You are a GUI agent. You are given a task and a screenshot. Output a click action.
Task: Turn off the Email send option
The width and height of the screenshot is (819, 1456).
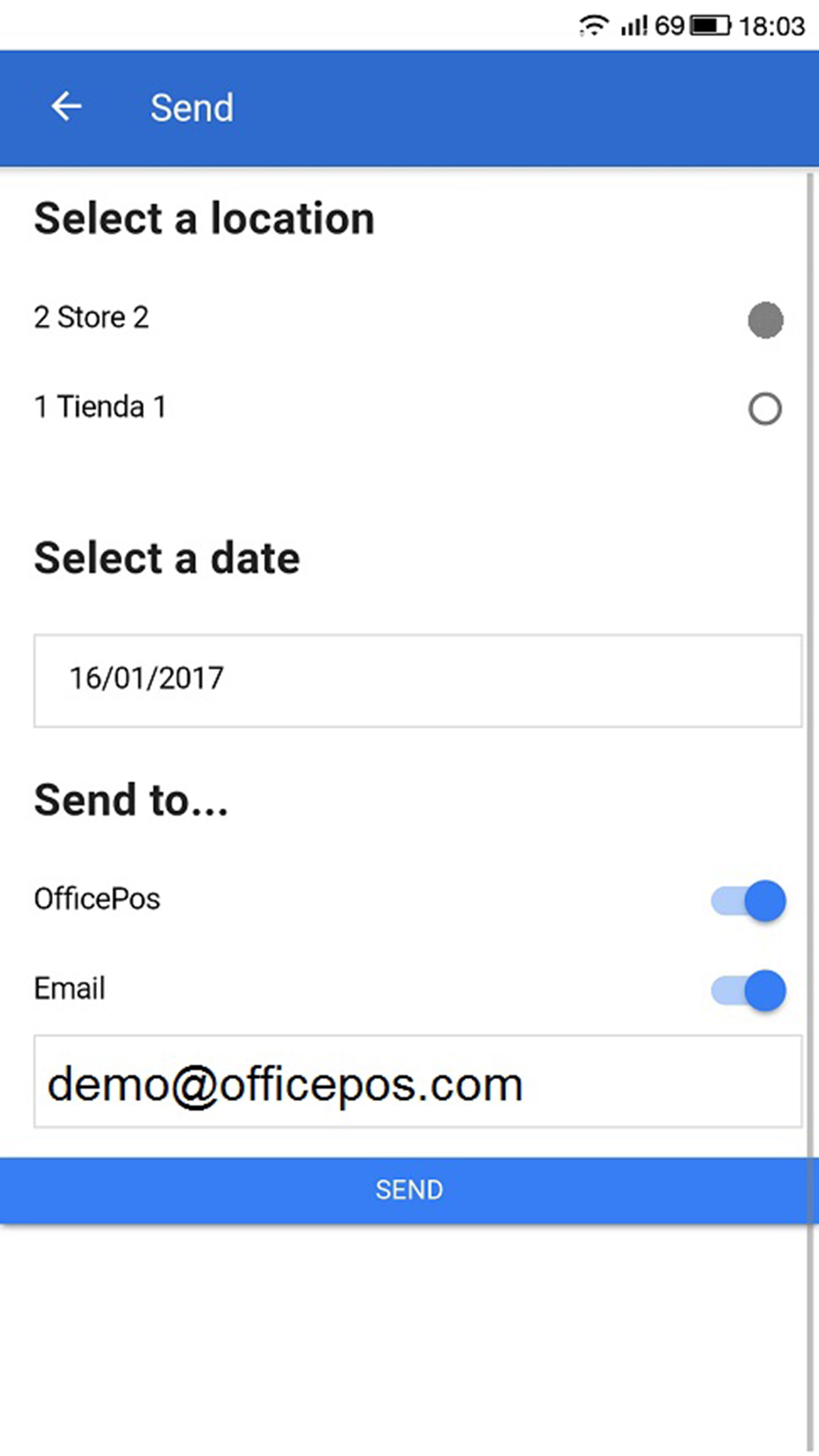coord(748,990)
